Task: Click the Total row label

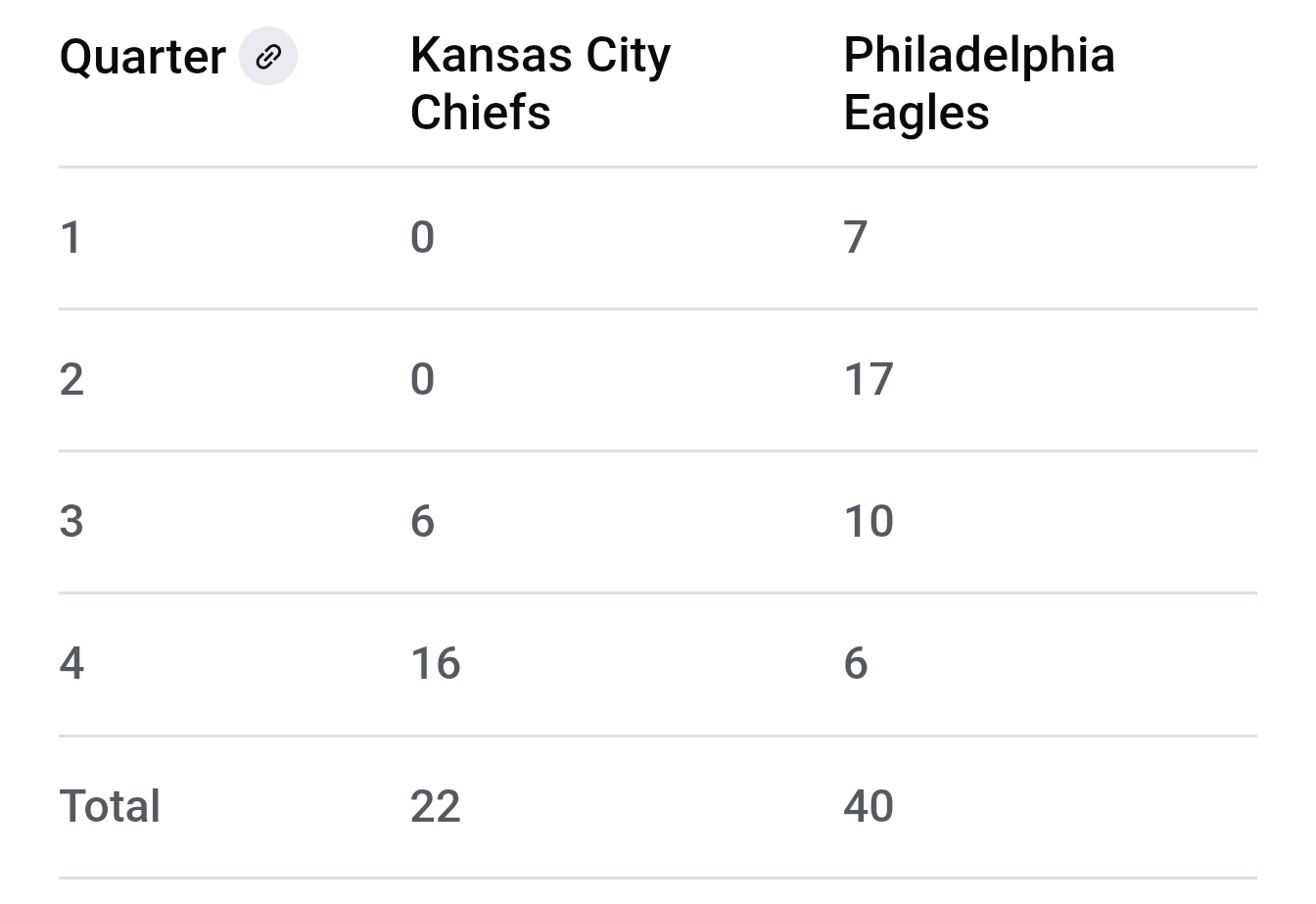Action: pyautogui.click(x=110, y=807)
